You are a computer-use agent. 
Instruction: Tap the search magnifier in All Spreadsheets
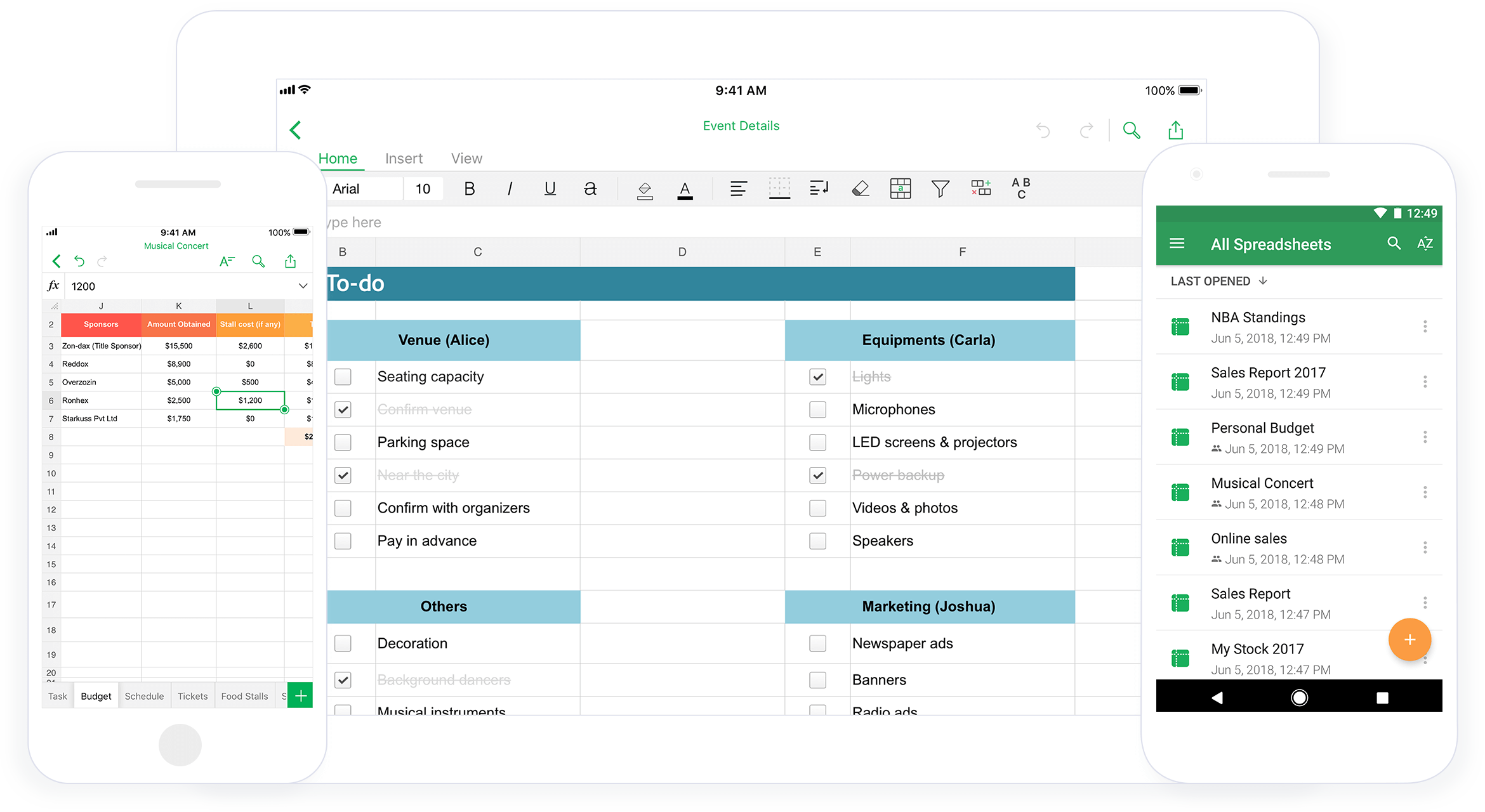[x=1394, y=244]
